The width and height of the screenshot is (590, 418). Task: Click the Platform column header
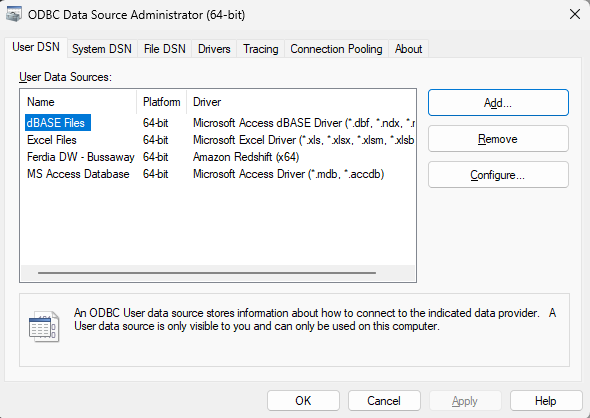162,102
